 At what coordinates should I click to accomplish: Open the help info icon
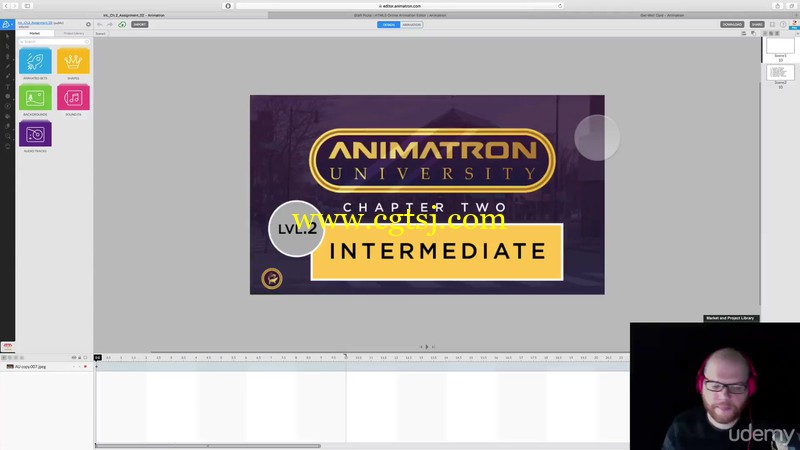[783, 24]
